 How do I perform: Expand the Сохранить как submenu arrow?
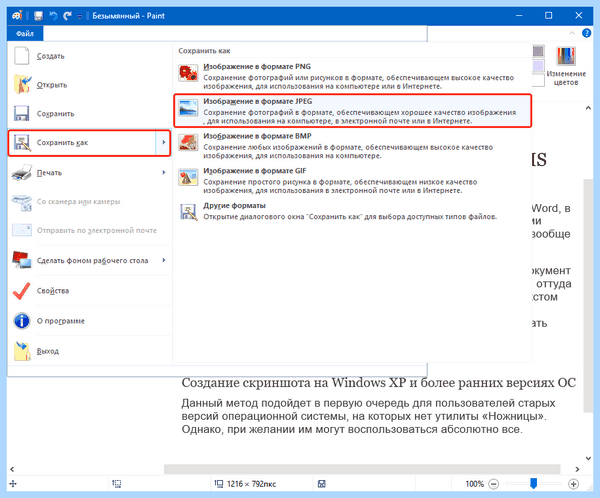click(163, 142)
